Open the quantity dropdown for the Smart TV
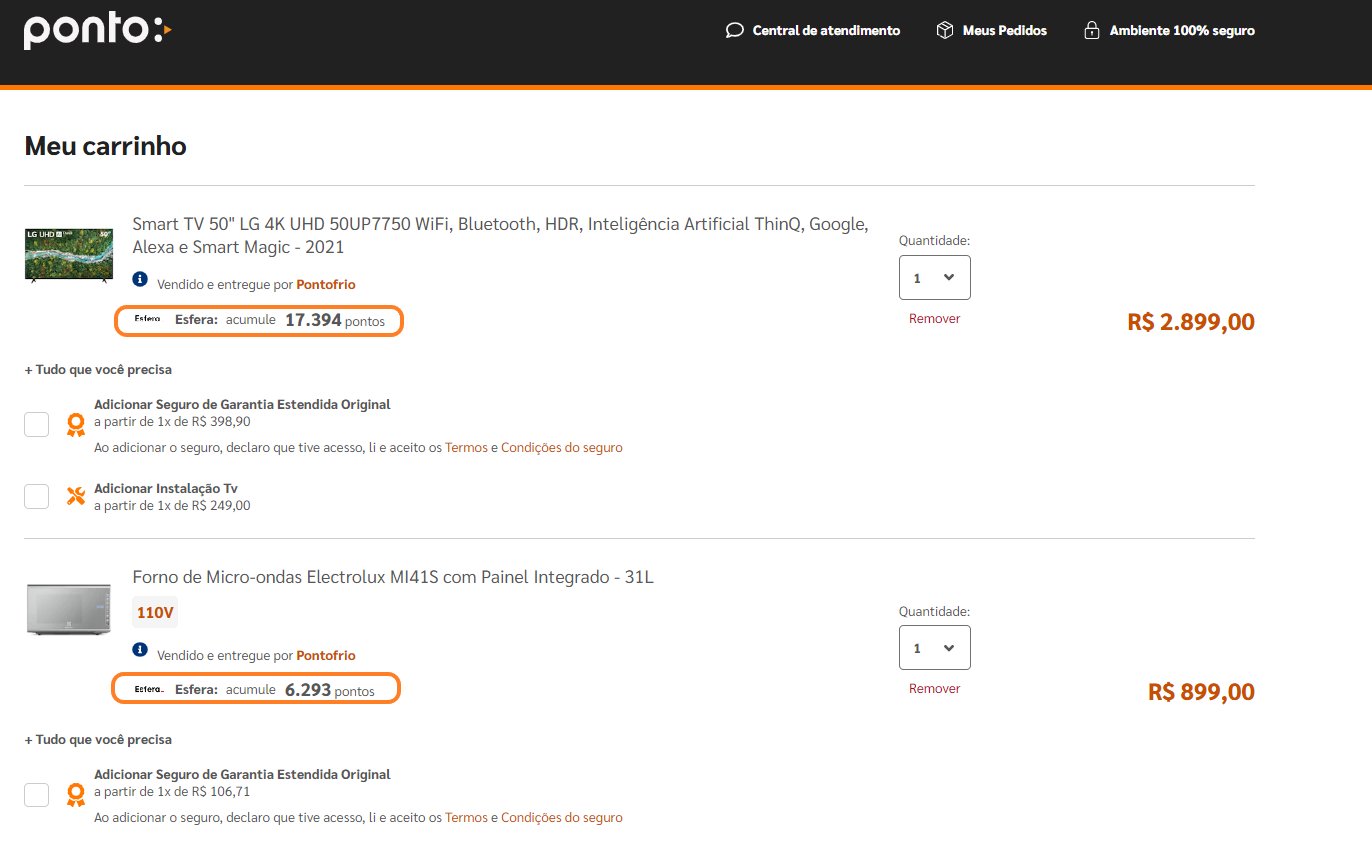 (x=935, y=278)
